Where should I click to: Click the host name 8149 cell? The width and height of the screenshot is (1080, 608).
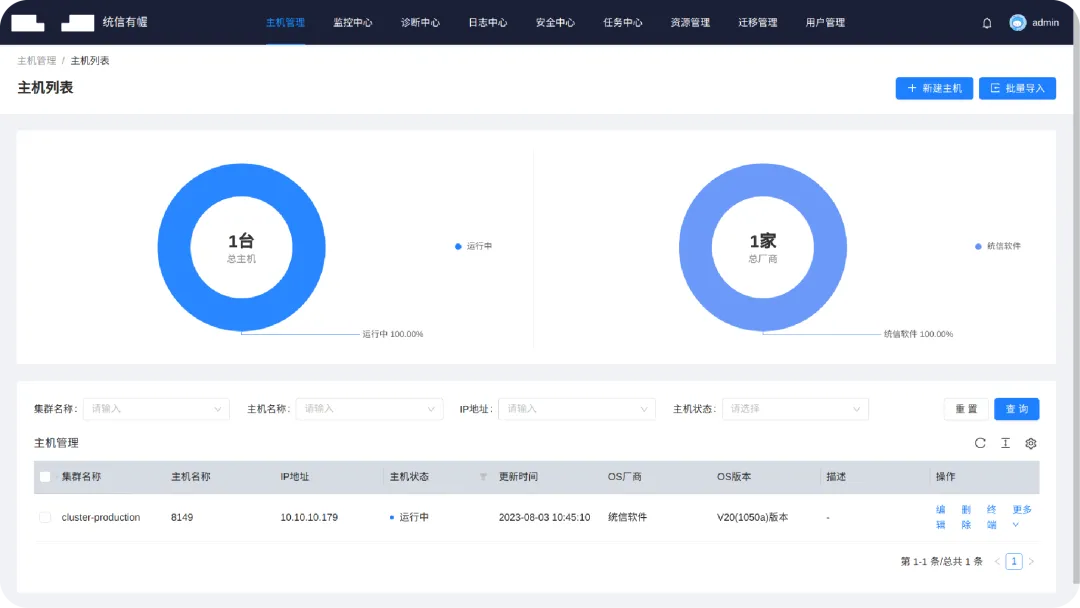pyautogui.click(x=182, y=517)
